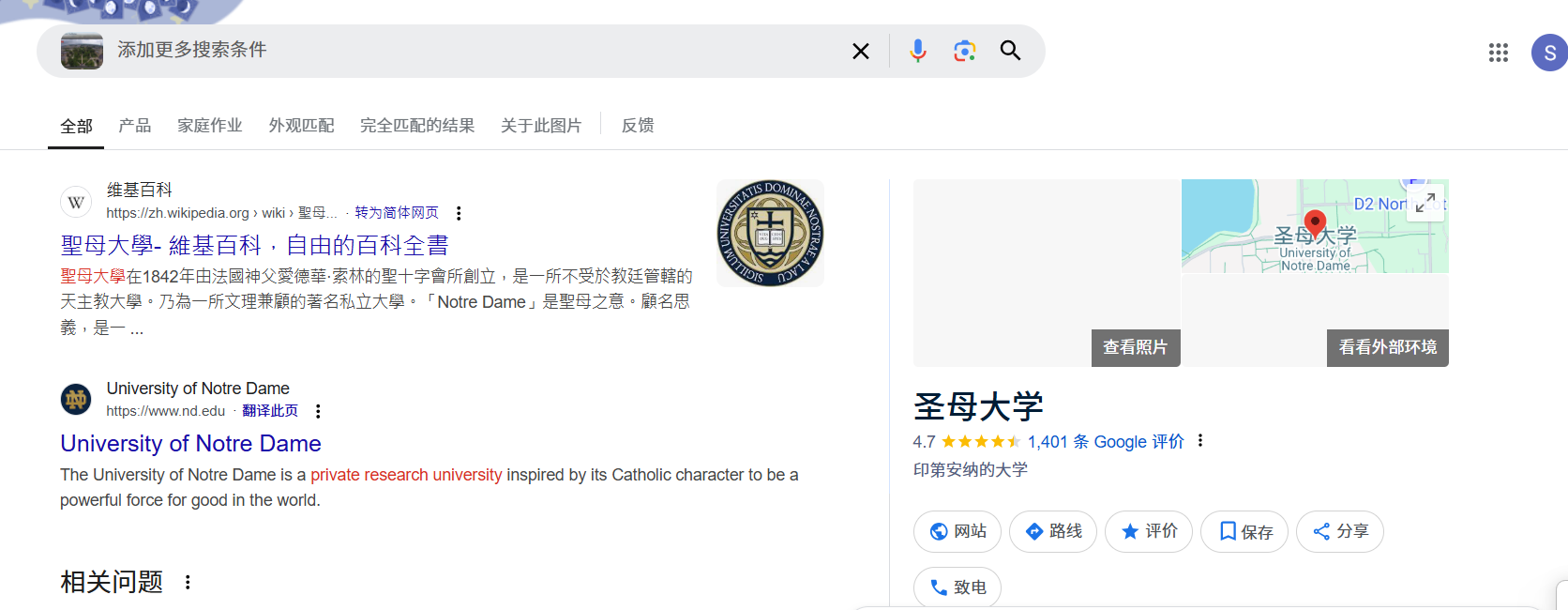Click the 圣母大学 knowledge panel title
This screenshot has width=1568, height=610.
(x=978, y=406)
